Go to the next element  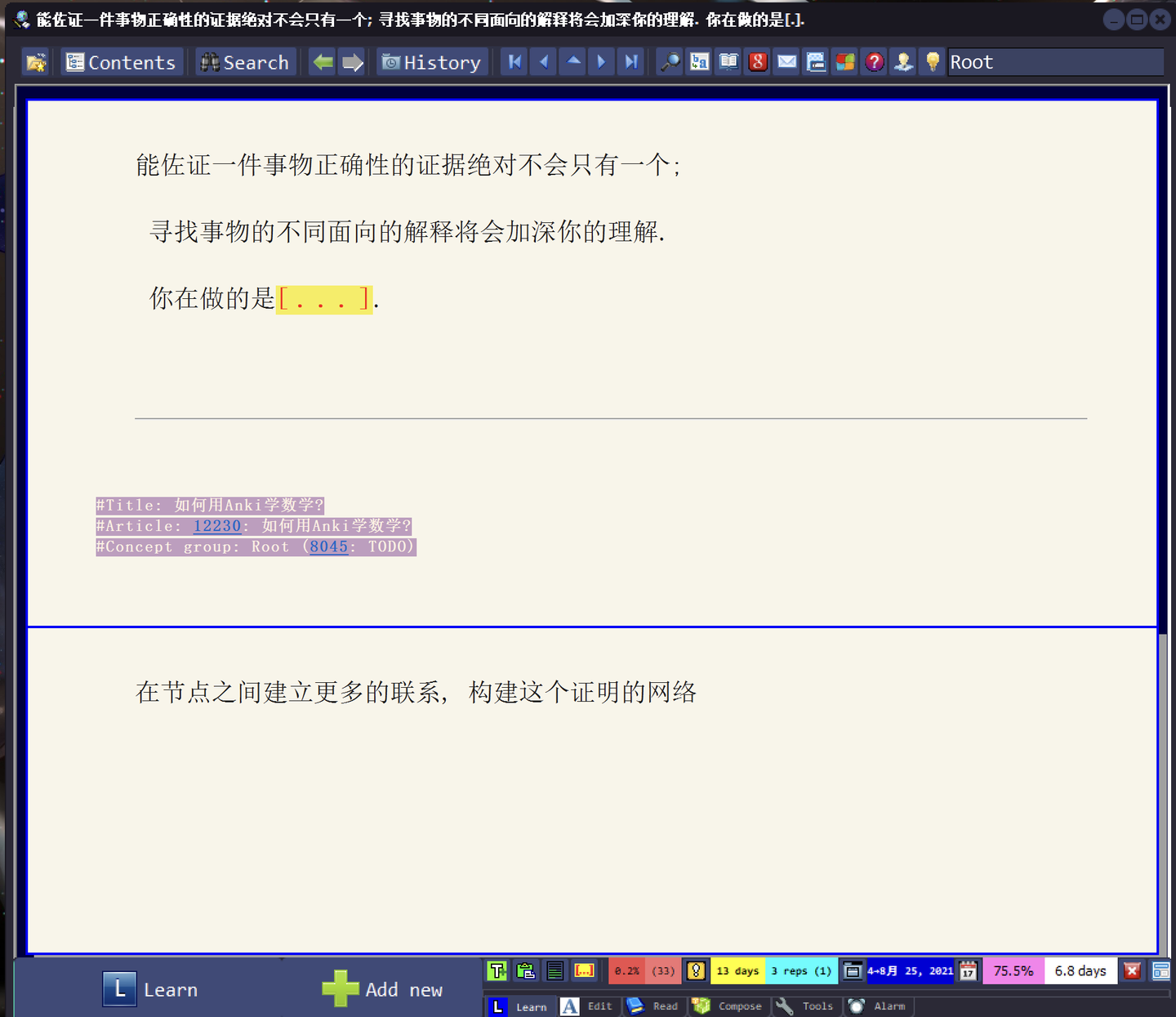602,62
